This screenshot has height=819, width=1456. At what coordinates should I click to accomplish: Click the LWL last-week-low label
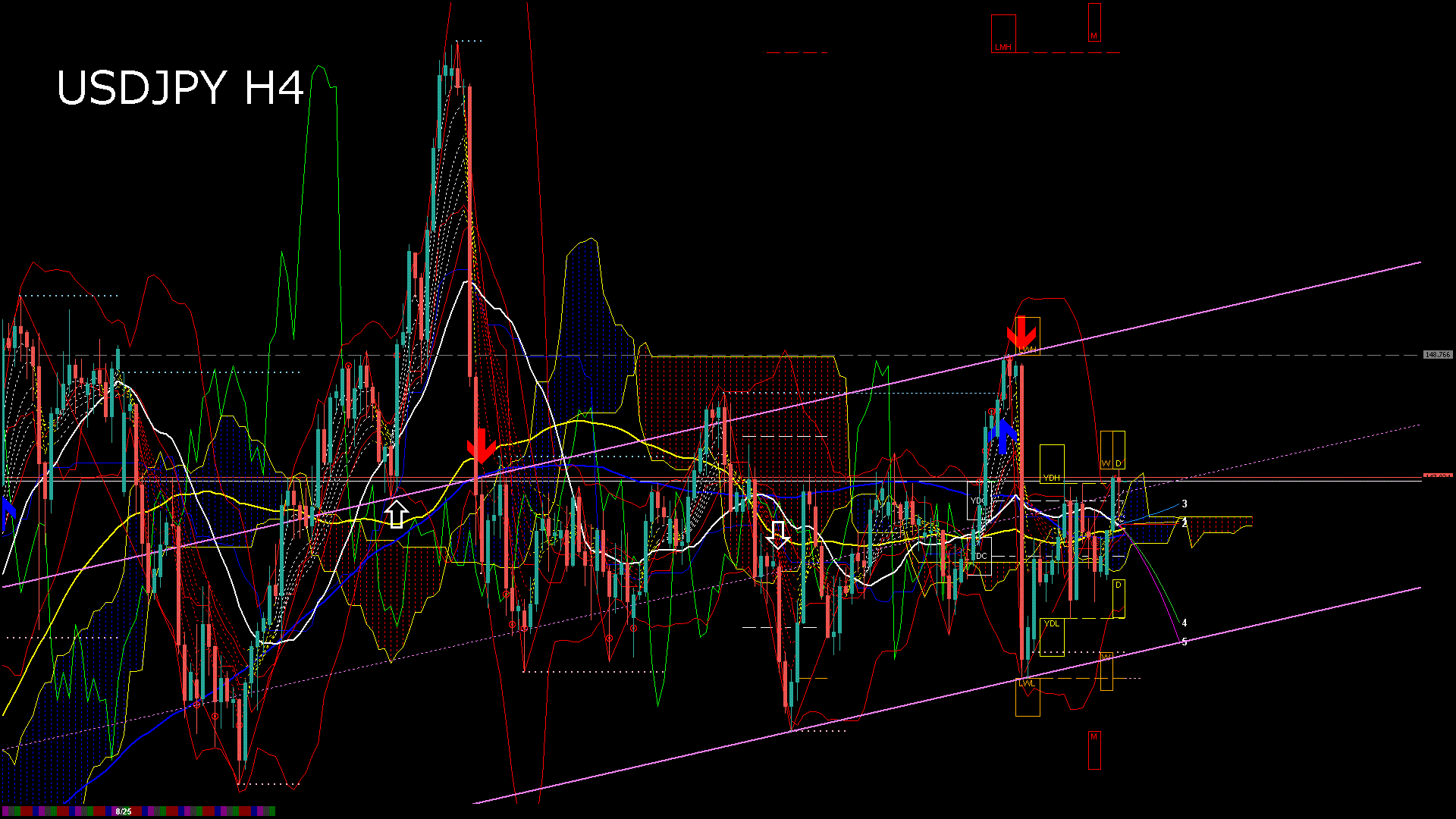click(1027, 683)
